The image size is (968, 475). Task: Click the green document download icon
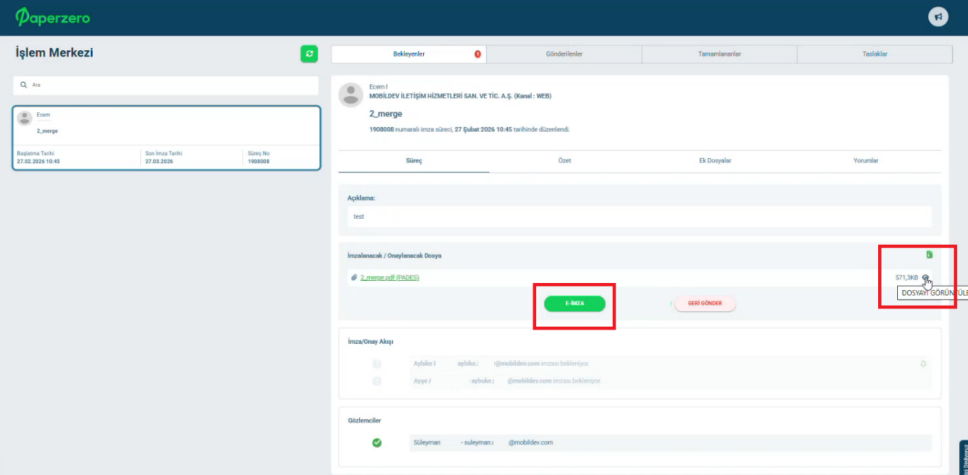coord(929,255)
